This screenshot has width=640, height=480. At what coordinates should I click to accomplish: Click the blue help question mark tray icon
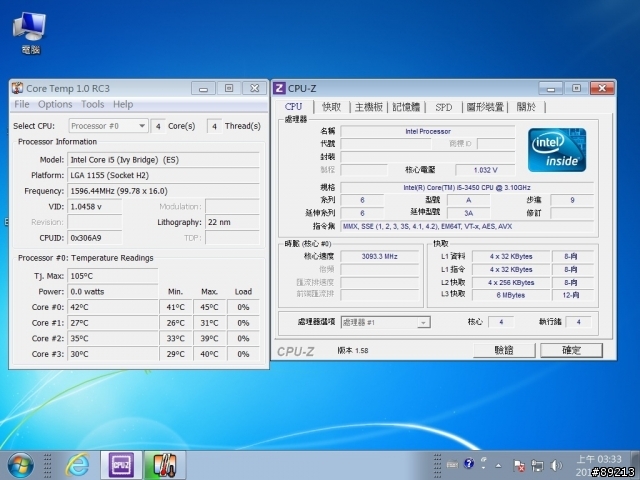click(x=469, y=463)
